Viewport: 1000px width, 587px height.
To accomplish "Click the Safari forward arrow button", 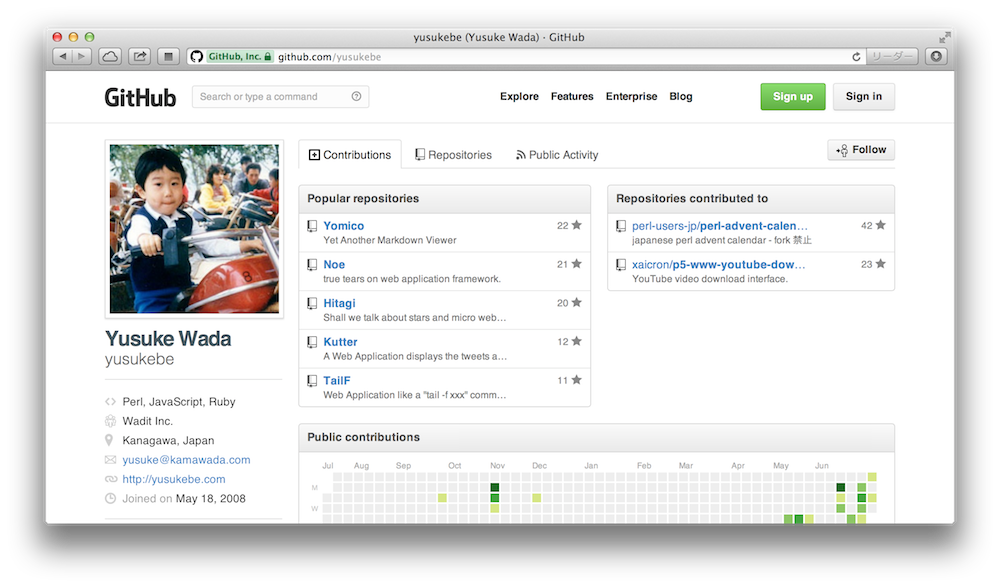I will tap(82, 56).
